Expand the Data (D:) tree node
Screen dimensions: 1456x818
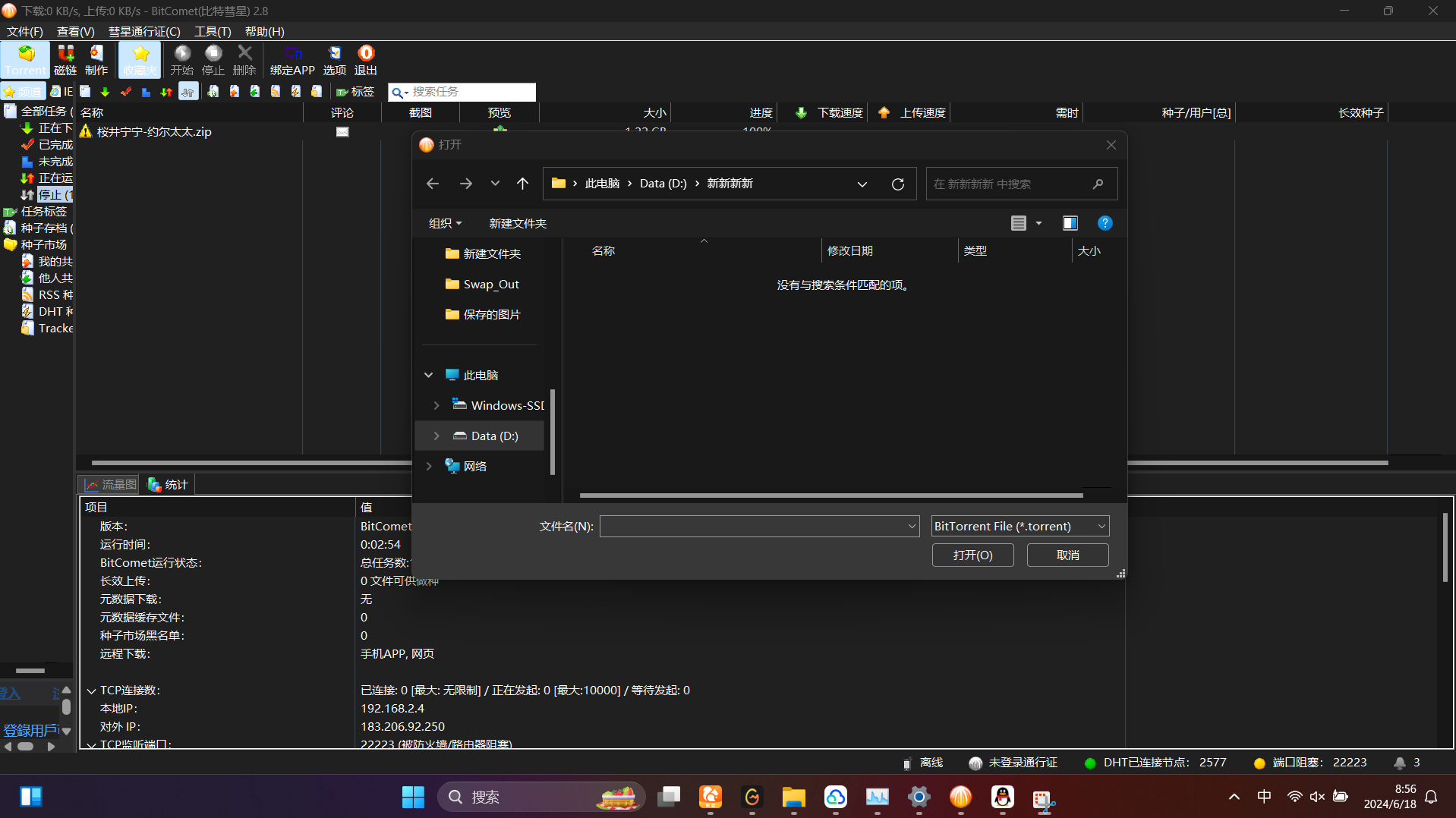436,436
